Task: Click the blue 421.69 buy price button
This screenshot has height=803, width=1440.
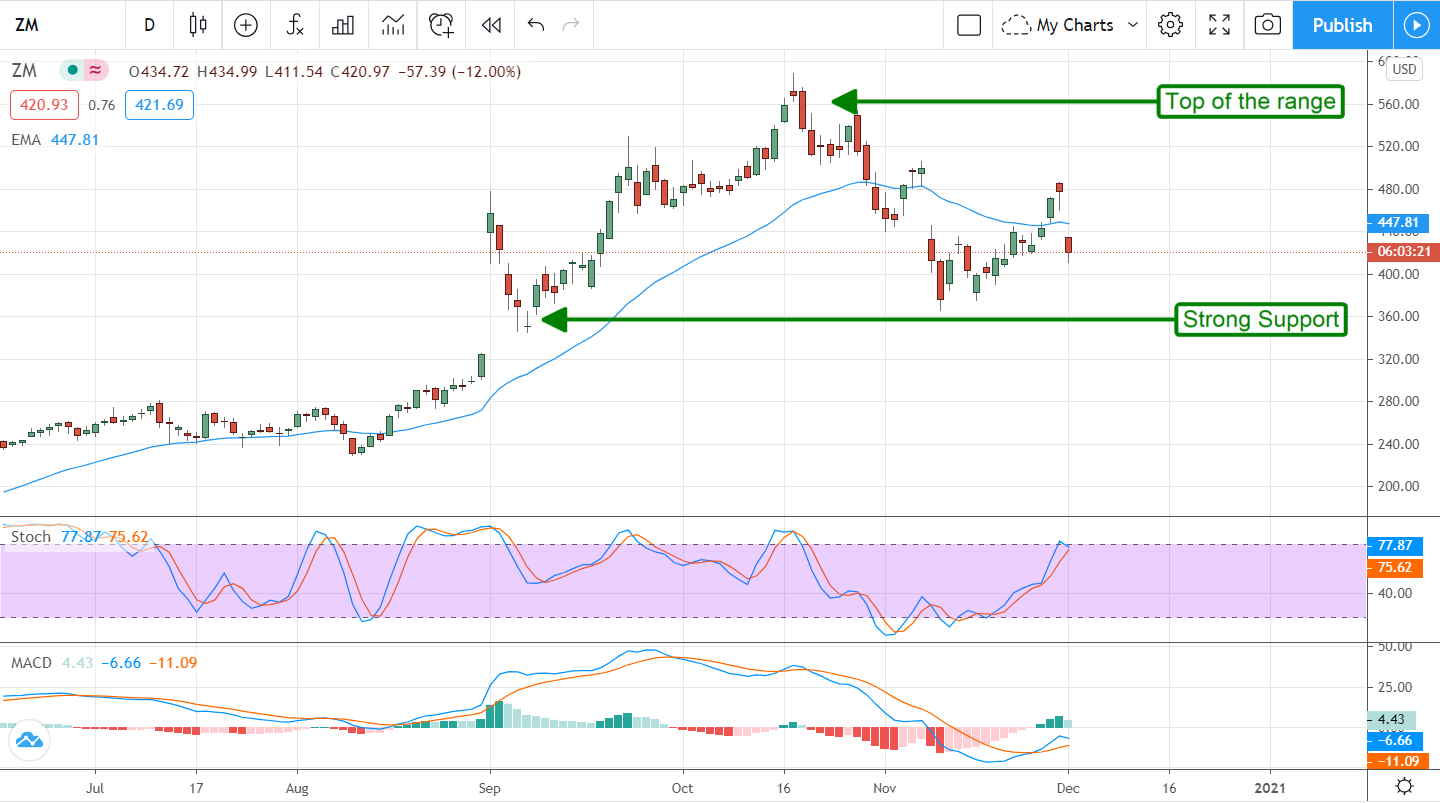Action: (159, 104)
